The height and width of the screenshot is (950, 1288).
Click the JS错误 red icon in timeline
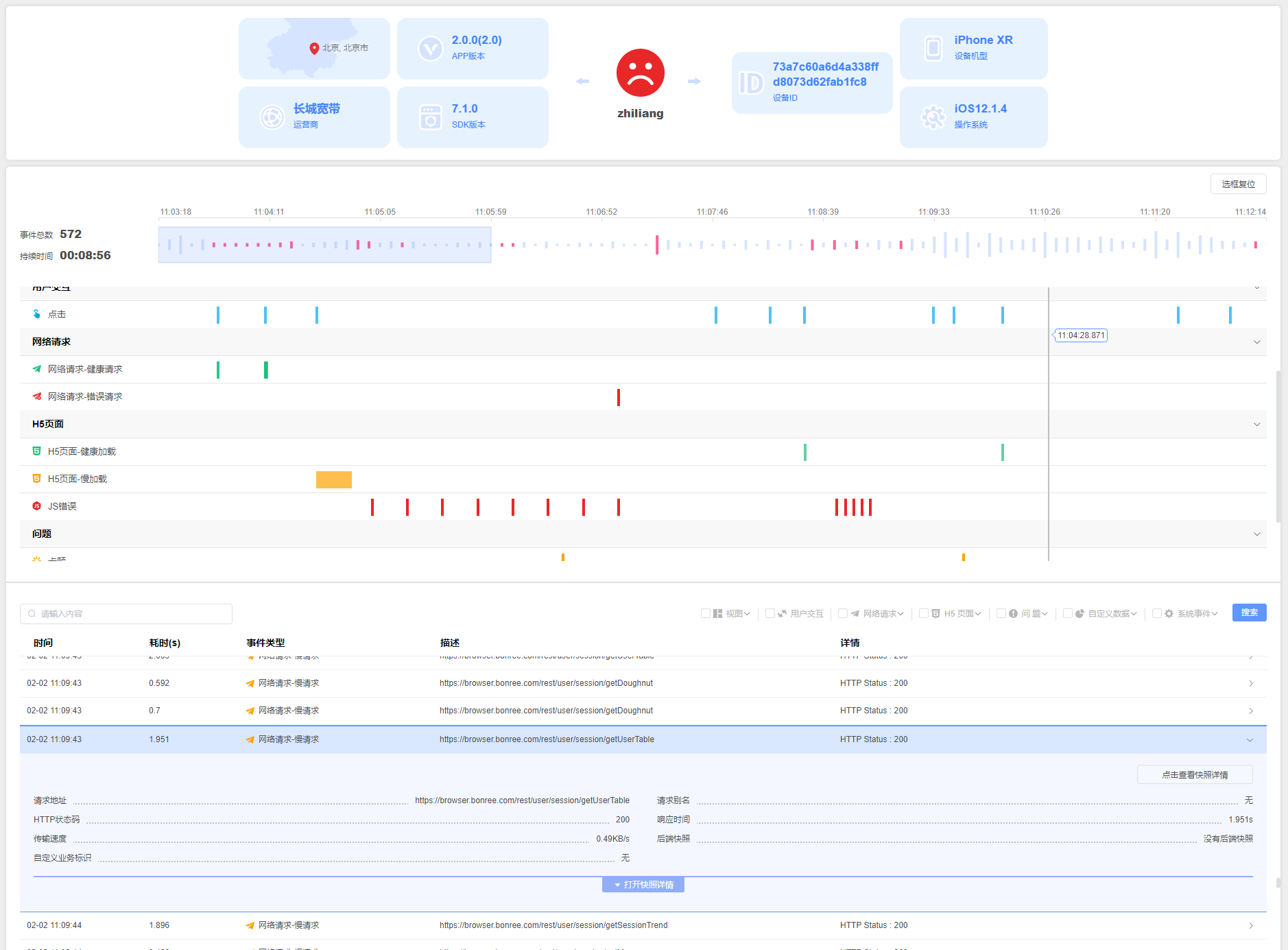[37, 506]
